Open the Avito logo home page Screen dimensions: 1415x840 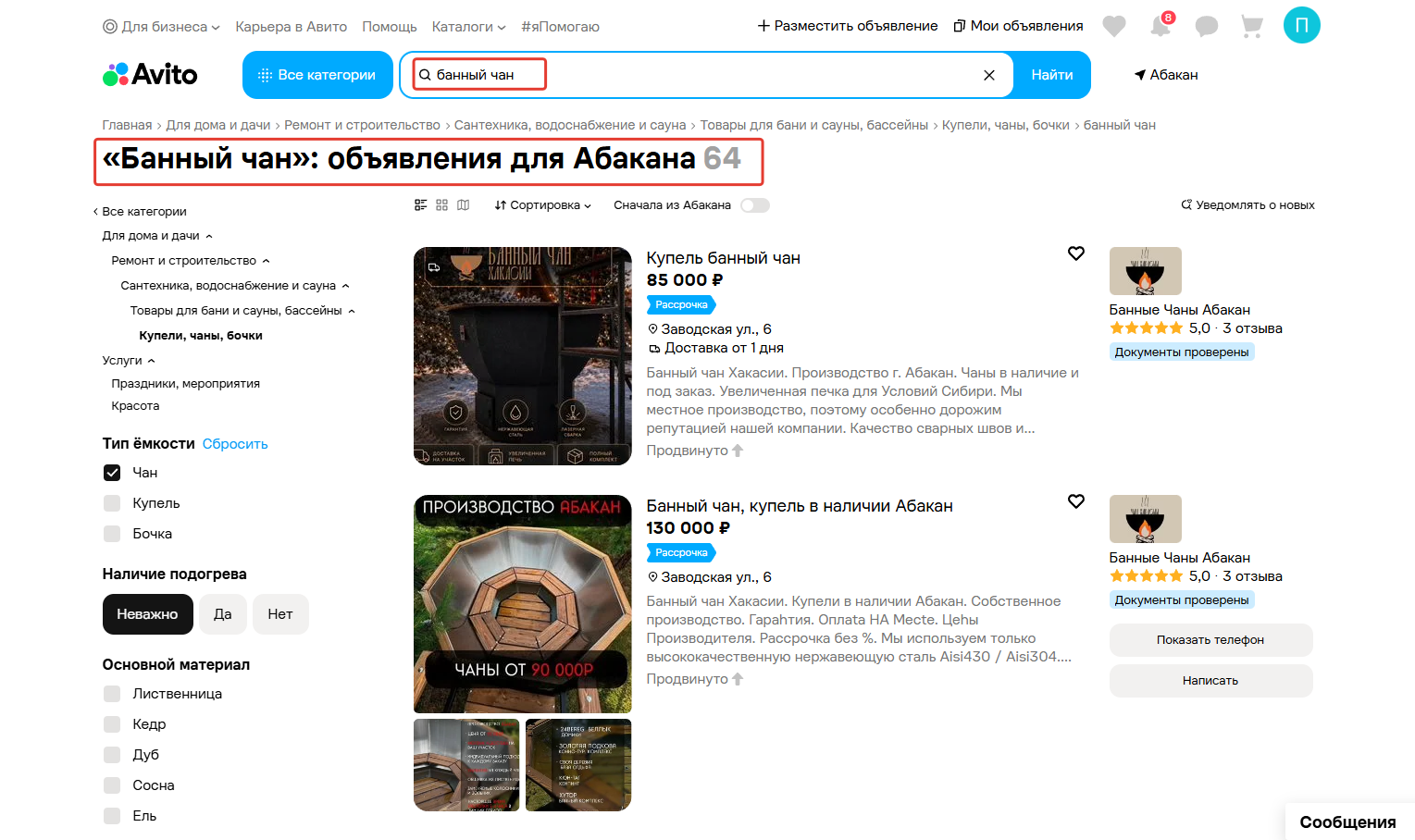pos(150,75)
